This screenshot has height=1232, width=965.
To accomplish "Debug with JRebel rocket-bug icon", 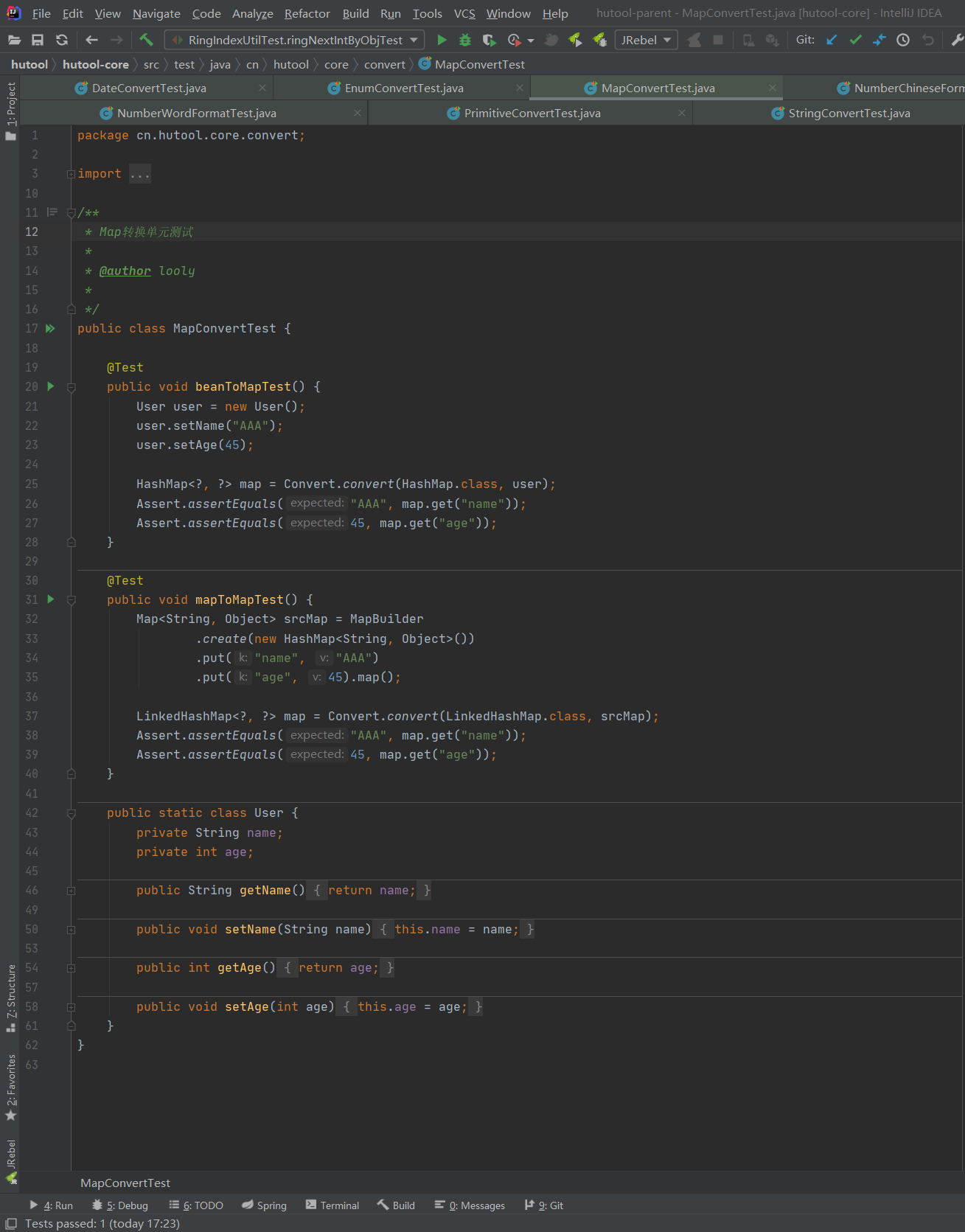I will tap(599, 40).
